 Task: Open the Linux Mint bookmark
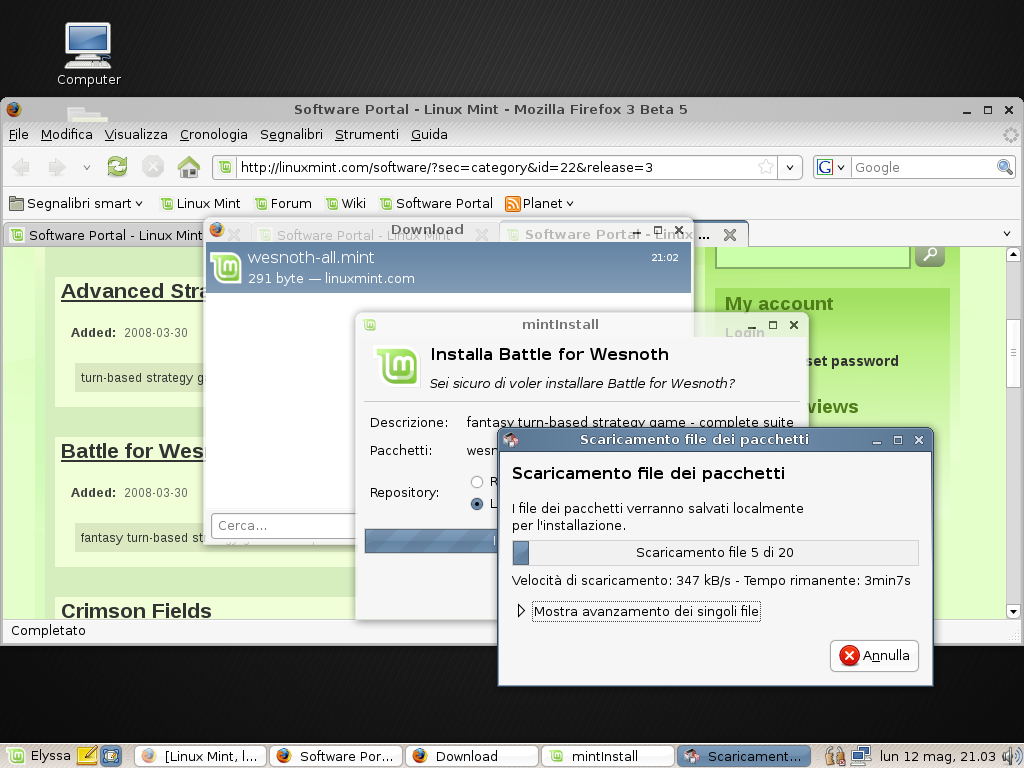click(x=200, y=204)
